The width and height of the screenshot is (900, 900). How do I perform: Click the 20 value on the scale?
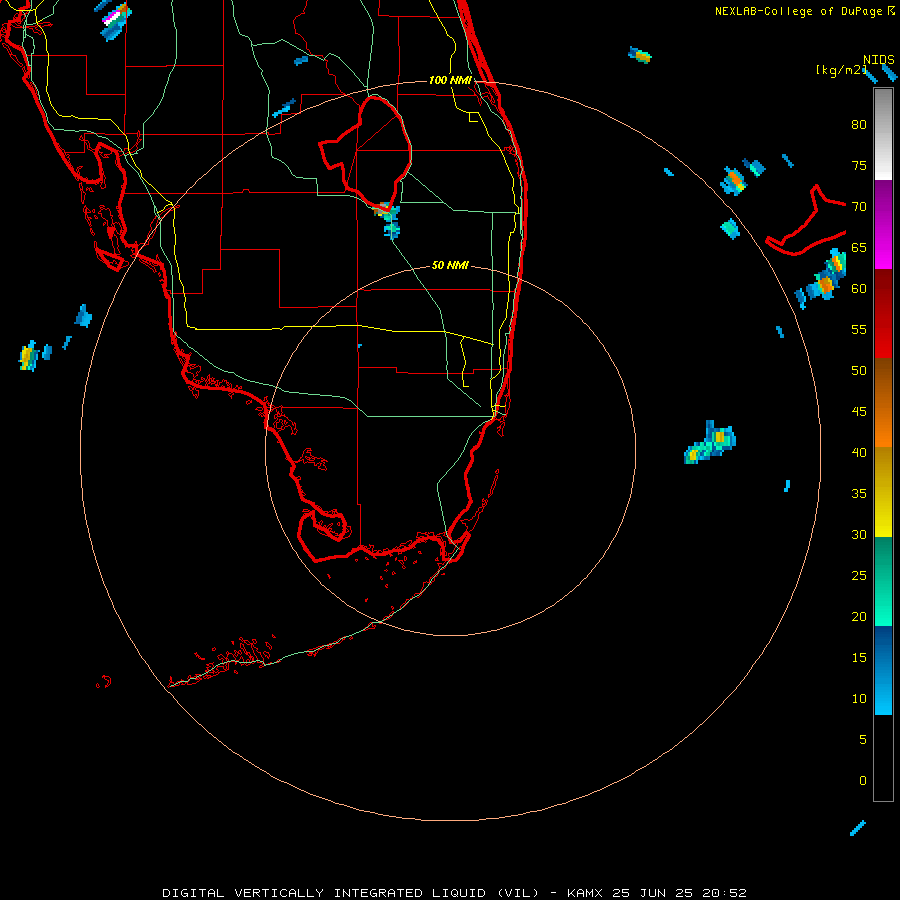pos(859,616)
